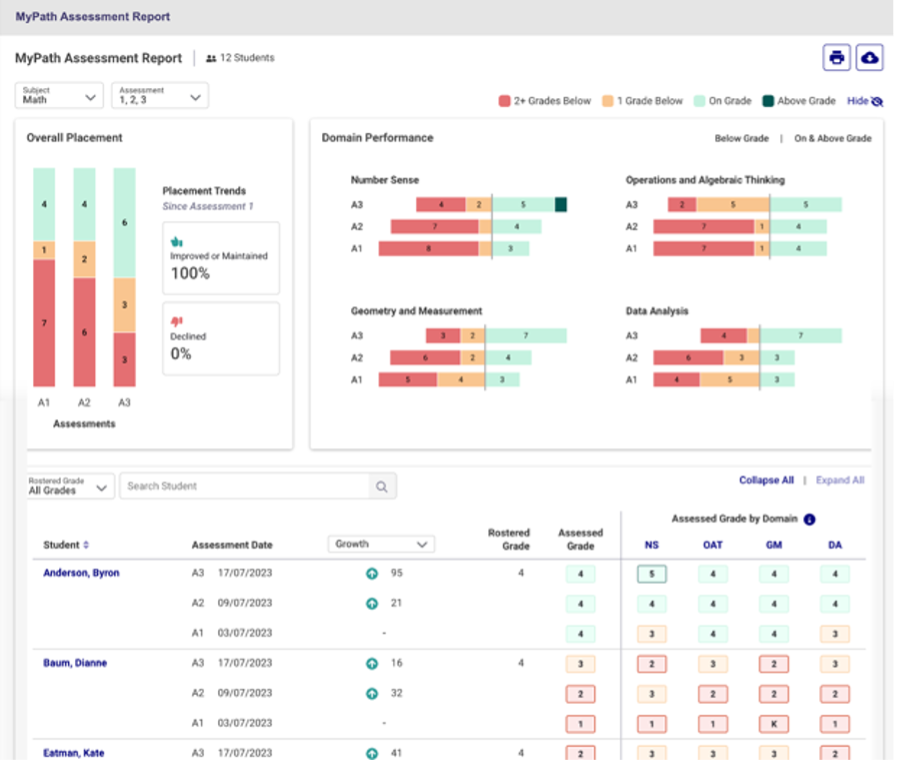Sort by Student column arrows
Image resolution: width=898 pixels, height=763 pixels.
pos(86,547)
